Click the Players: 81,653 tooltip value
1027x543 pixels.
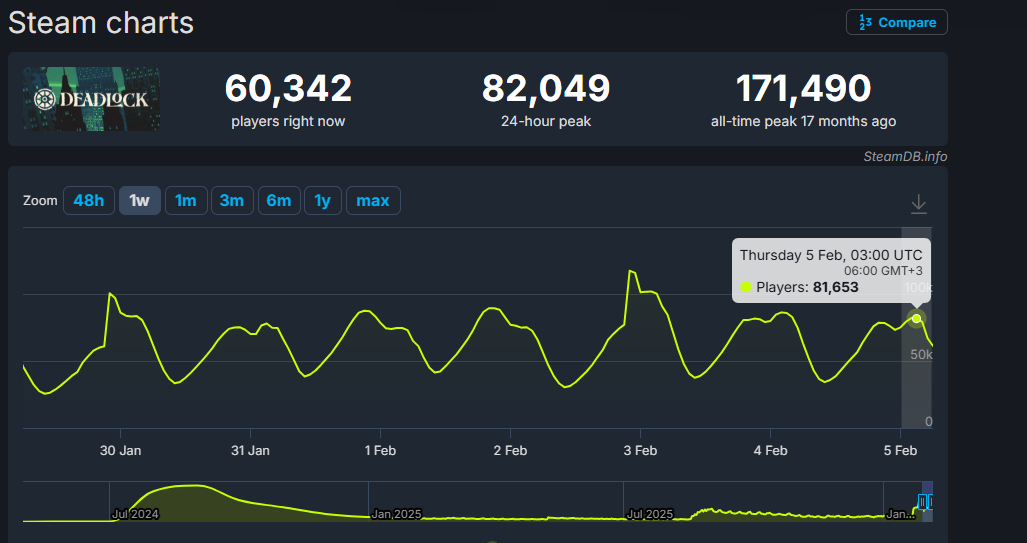coord(835,287)
